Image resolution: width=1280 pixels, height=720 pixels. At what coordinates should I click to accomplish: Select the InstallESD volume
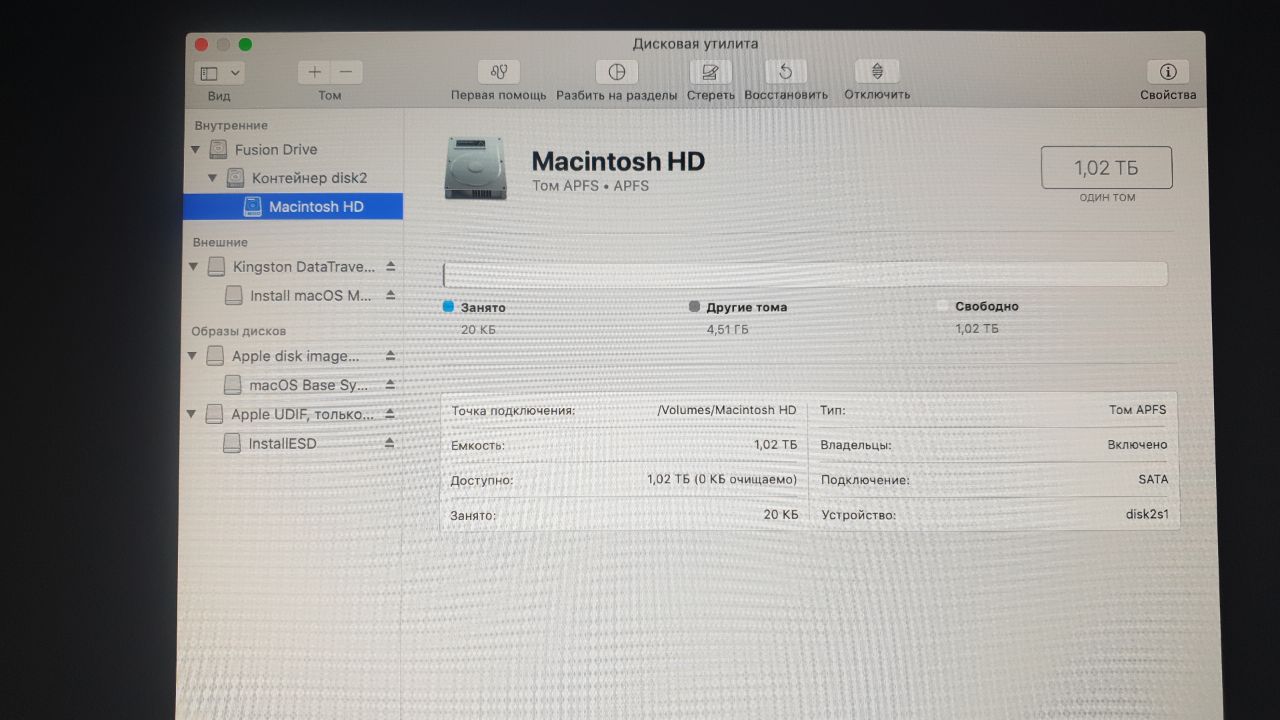click(282, 443)
